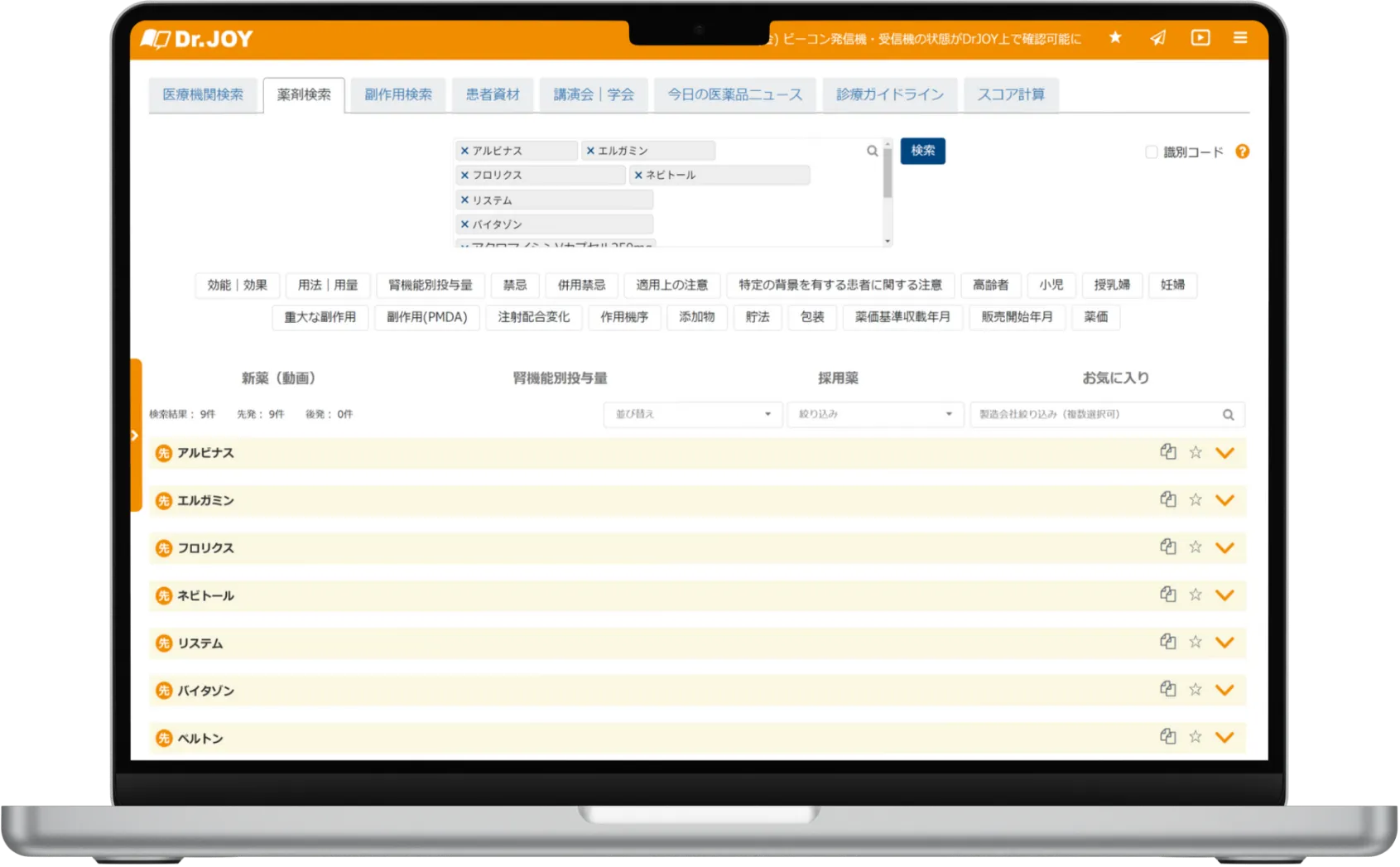Favorite the エルガミン row with star
The width and height of the screenshot is (1400, 867).
coord(1196,499)
